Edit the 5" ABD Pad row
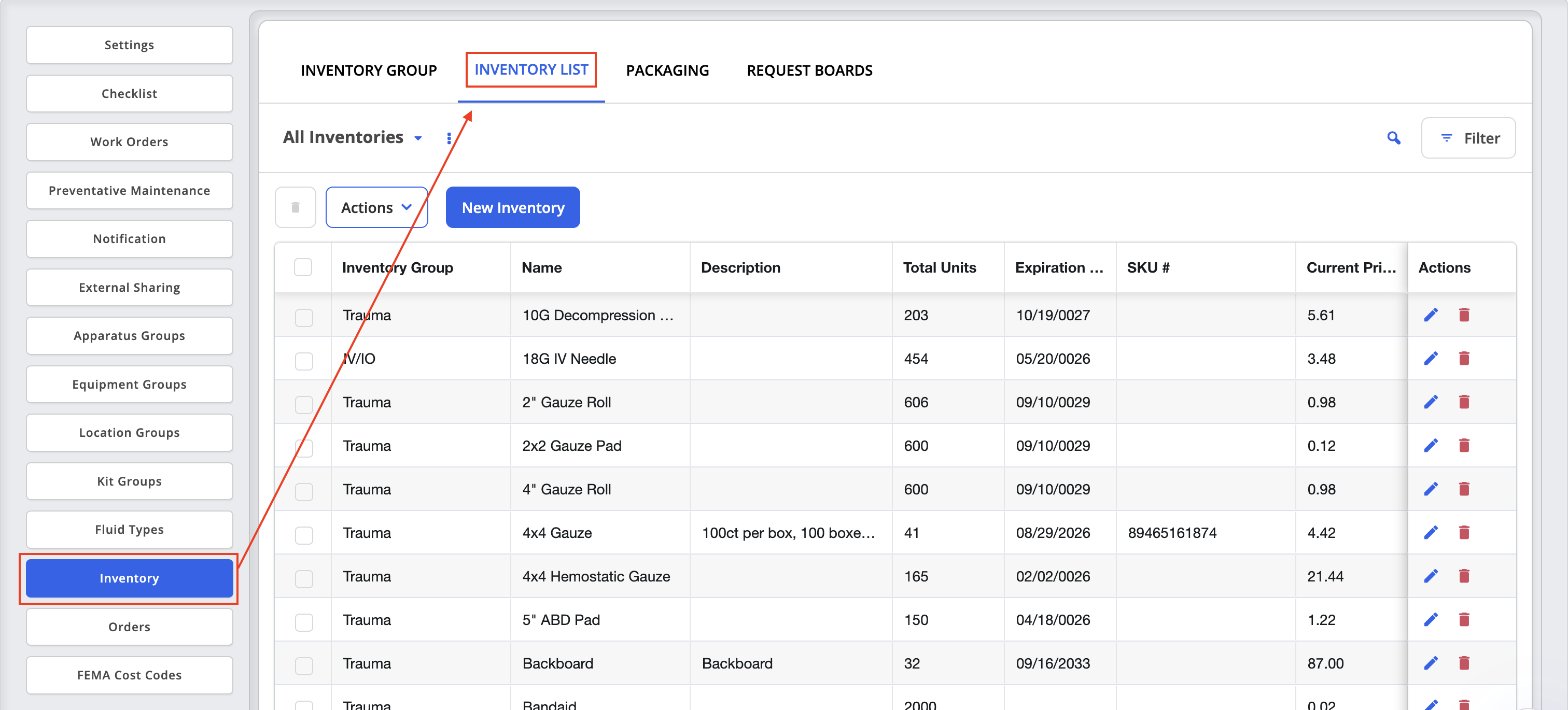Image resolution: width=1568 pixels, height=710 pixels. coord(1431,619)
